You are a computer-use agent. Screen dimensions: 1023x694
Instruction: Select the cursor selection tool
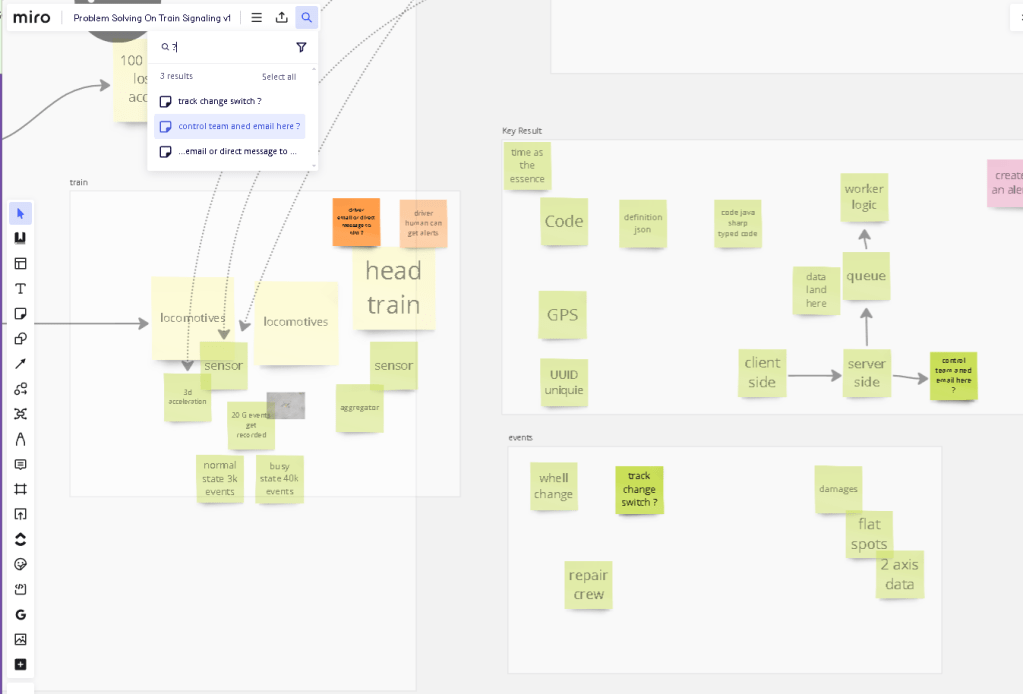click(x=20, y=213)
